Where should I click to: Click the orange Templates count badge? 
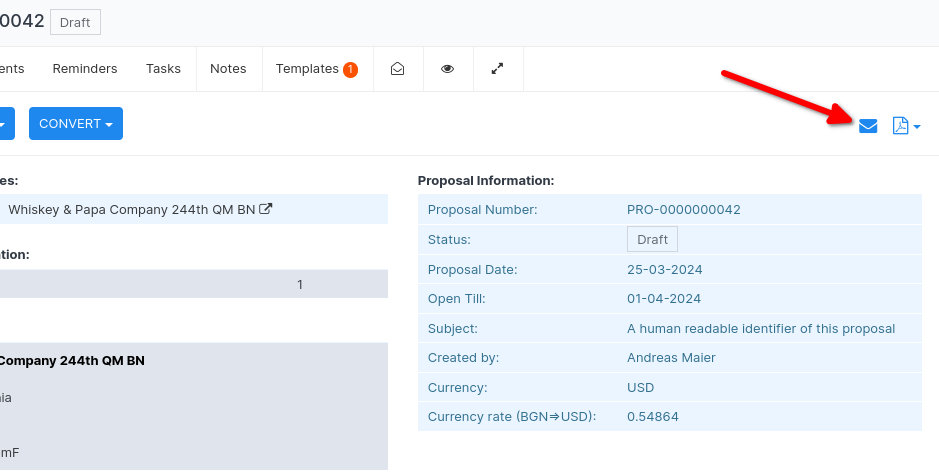(350, 70)
